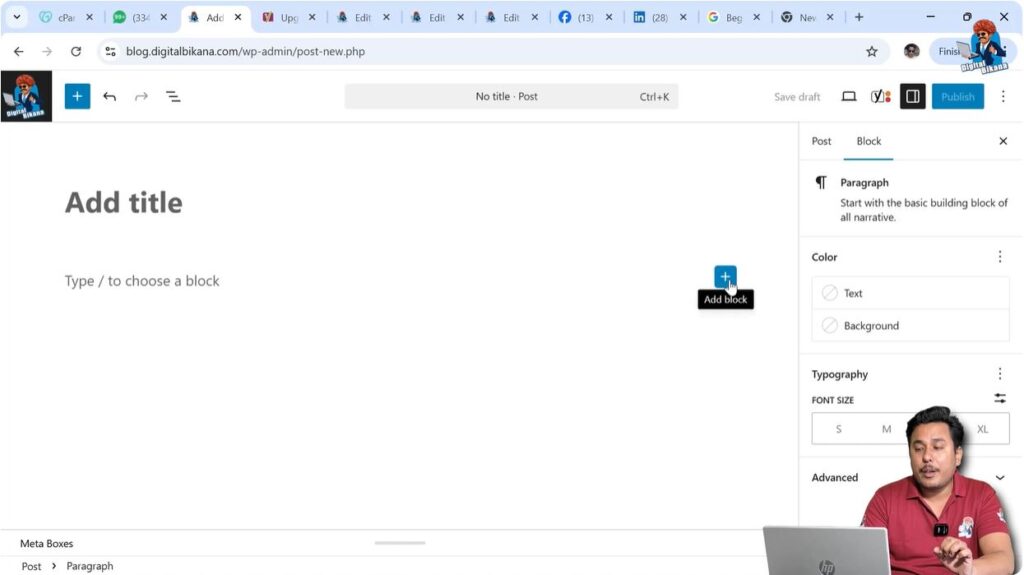Open command palette via No title Post bar

pyautogui.click(x=511, y=97)
